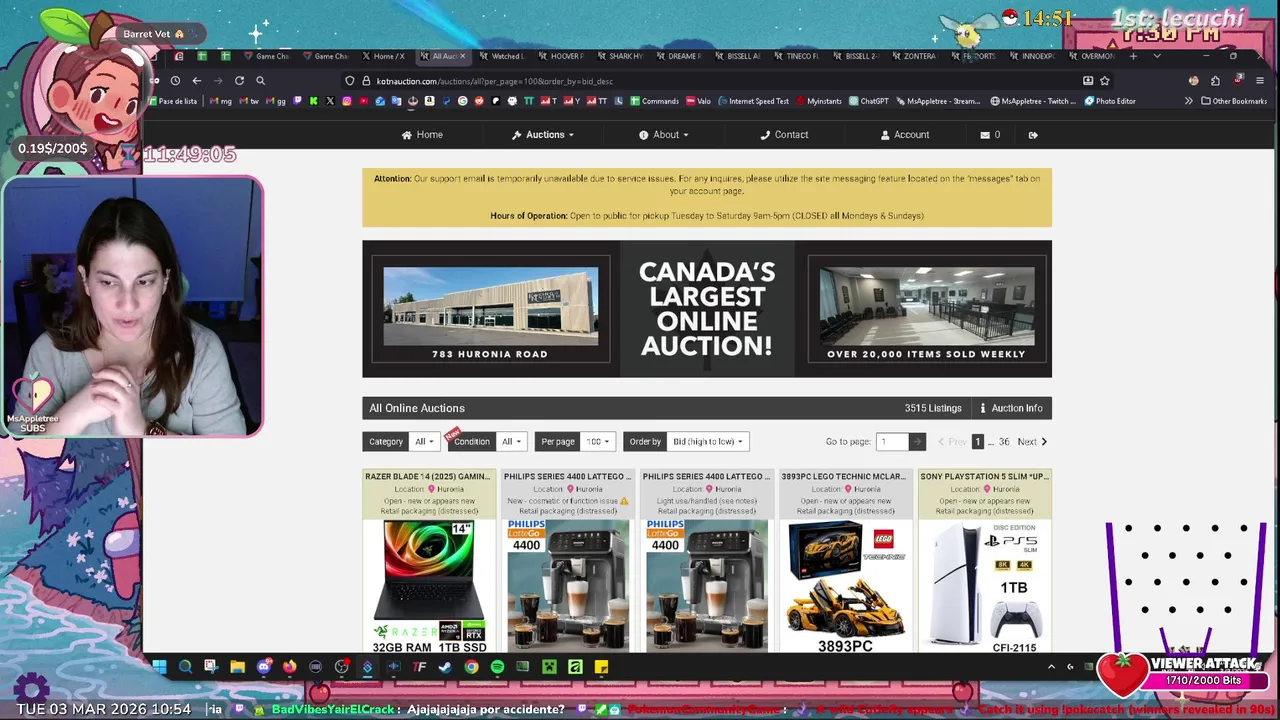Show more bookmarks chevron
This screenshot has height=720, width=1280.
point(1188,101)
